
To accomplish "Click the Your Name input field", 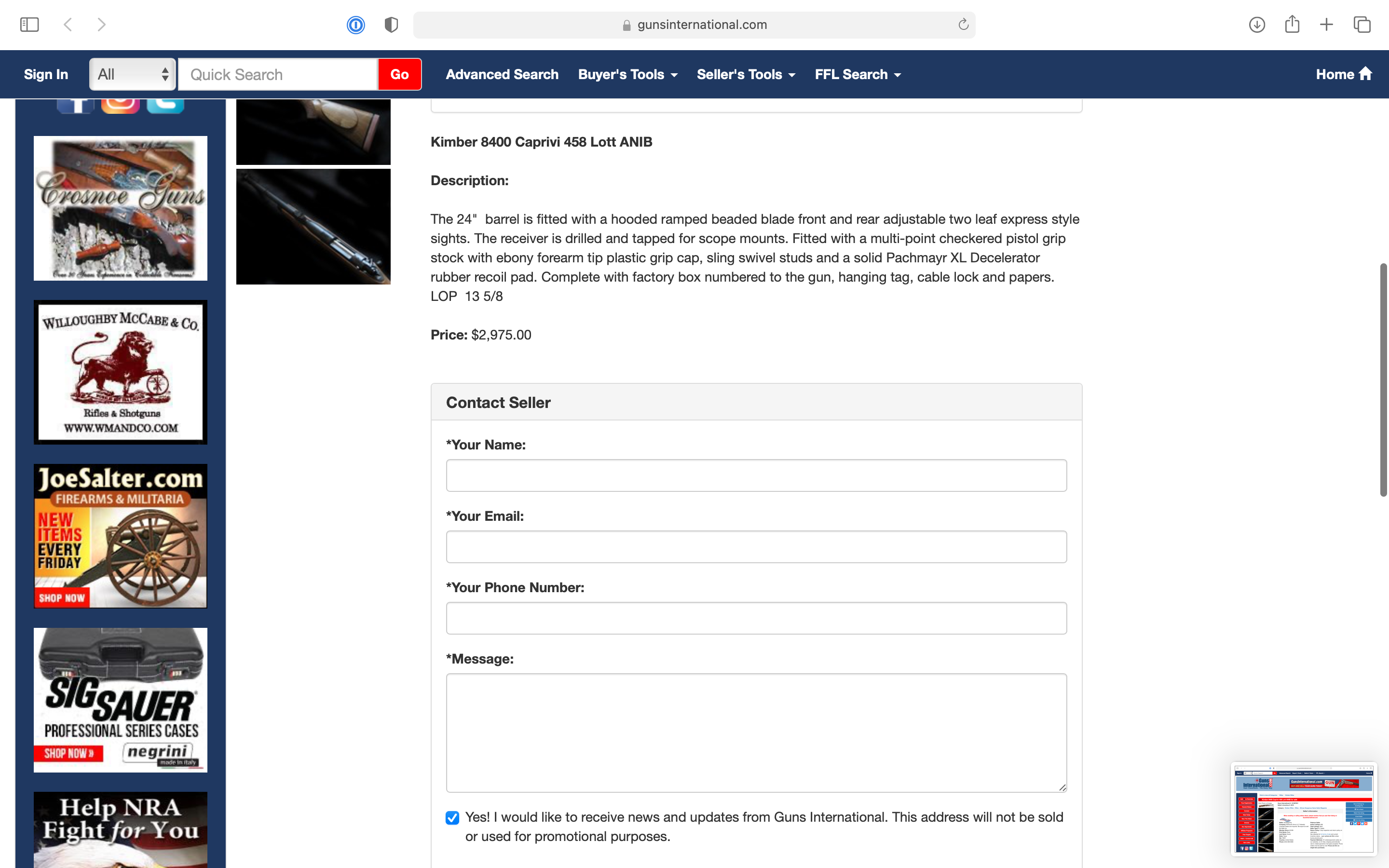I will point(756,475).
